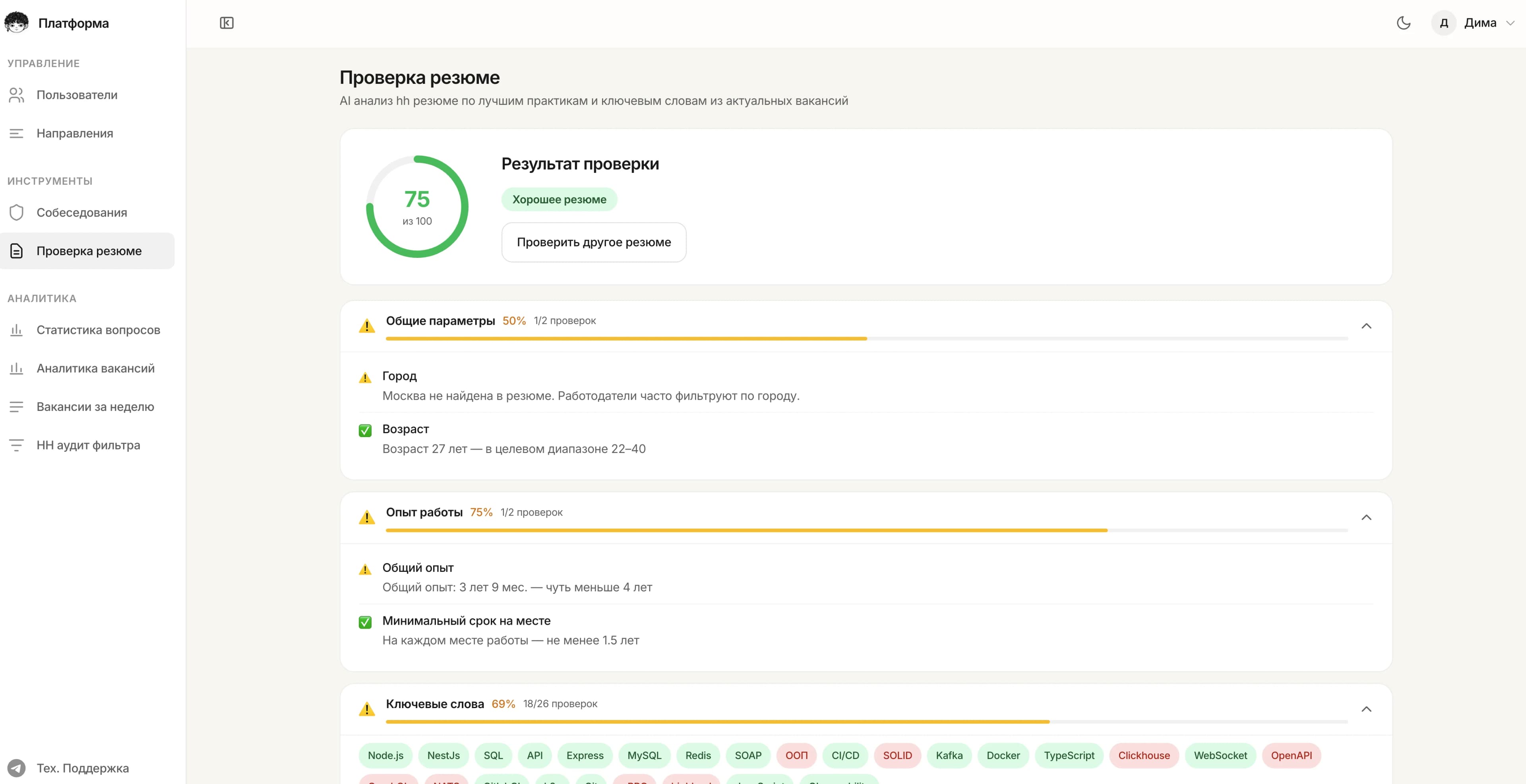Collapse the Опыт работы section chevron
The image size is (1526, 784).
point(1367,517)
